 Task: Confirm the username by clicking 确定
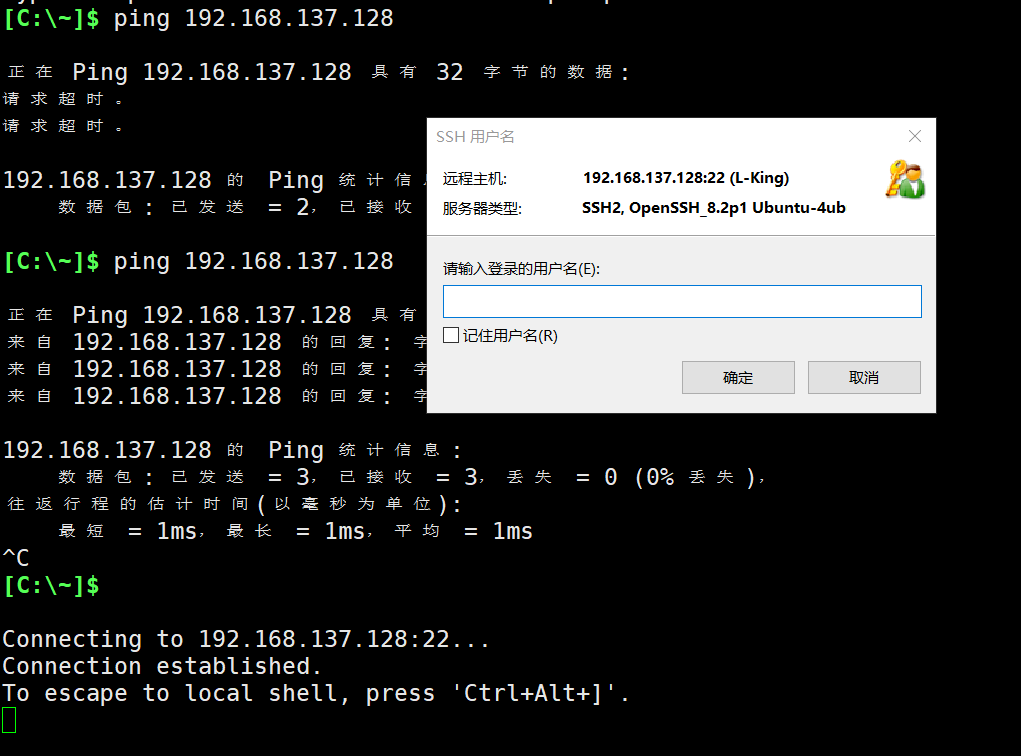pyautogui.click(x=738, y=377)
